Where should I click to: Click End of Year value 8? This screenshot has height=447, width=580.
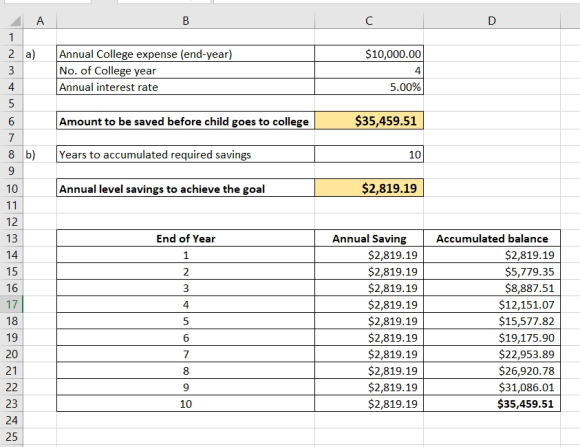[186, 370]
